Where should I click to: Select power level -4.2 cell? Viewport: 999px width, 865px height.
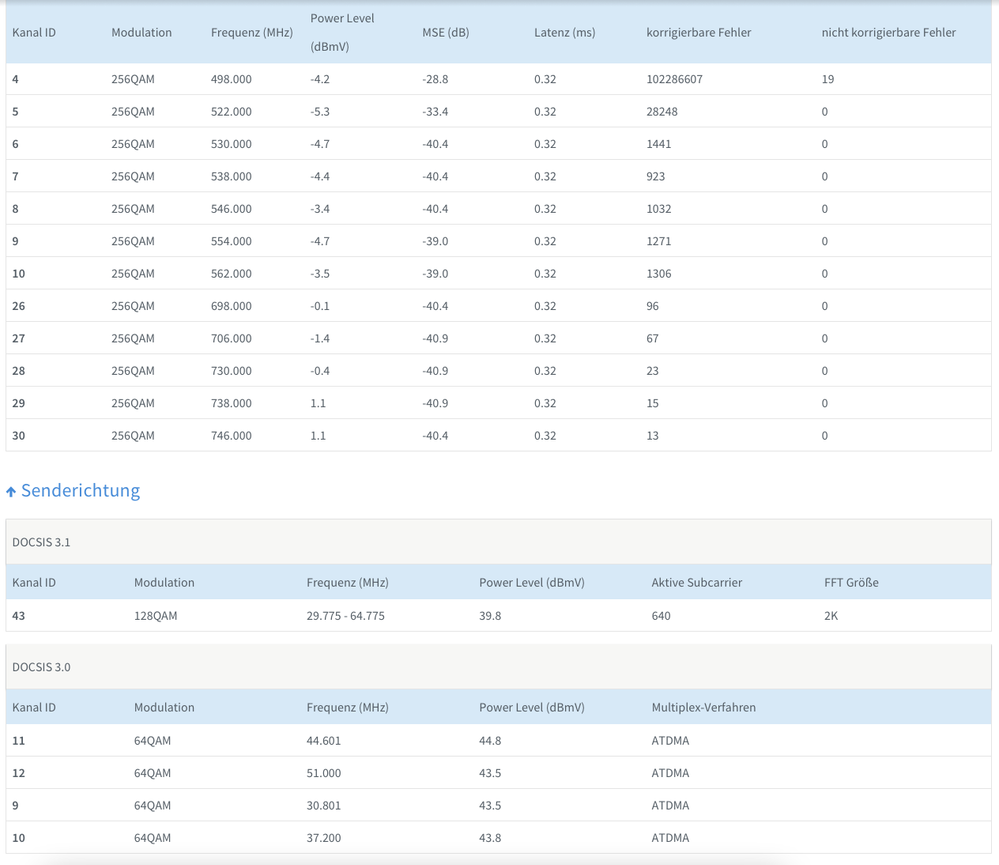(x=320, y=79)
